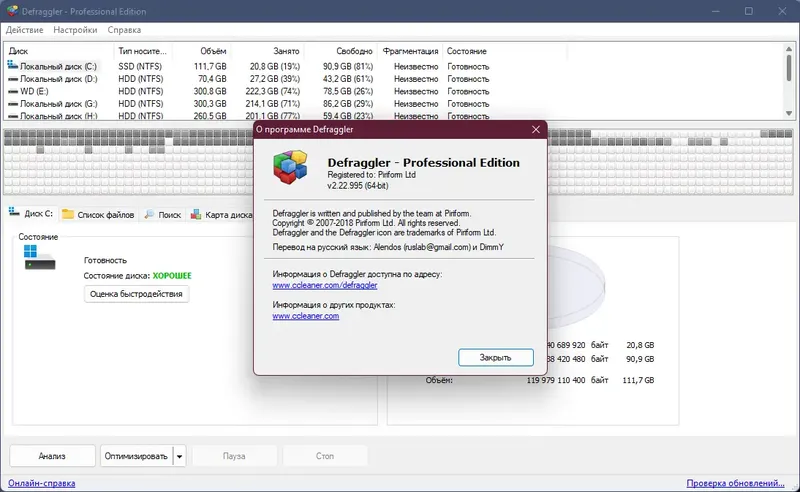Open the www.ccleaner.com/defraggler link
Viewport: 800px width, 492px height.
point(324,285)
